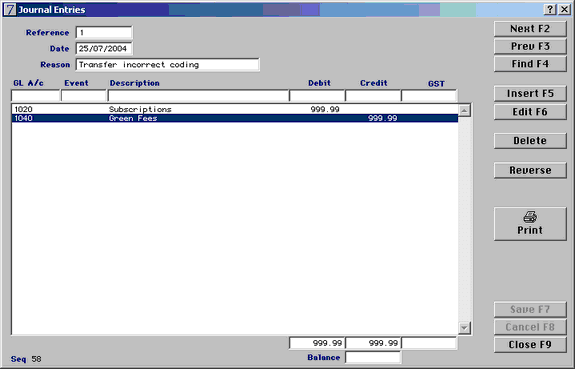Click the disabled Cancel F8 button

click(530, 327)
